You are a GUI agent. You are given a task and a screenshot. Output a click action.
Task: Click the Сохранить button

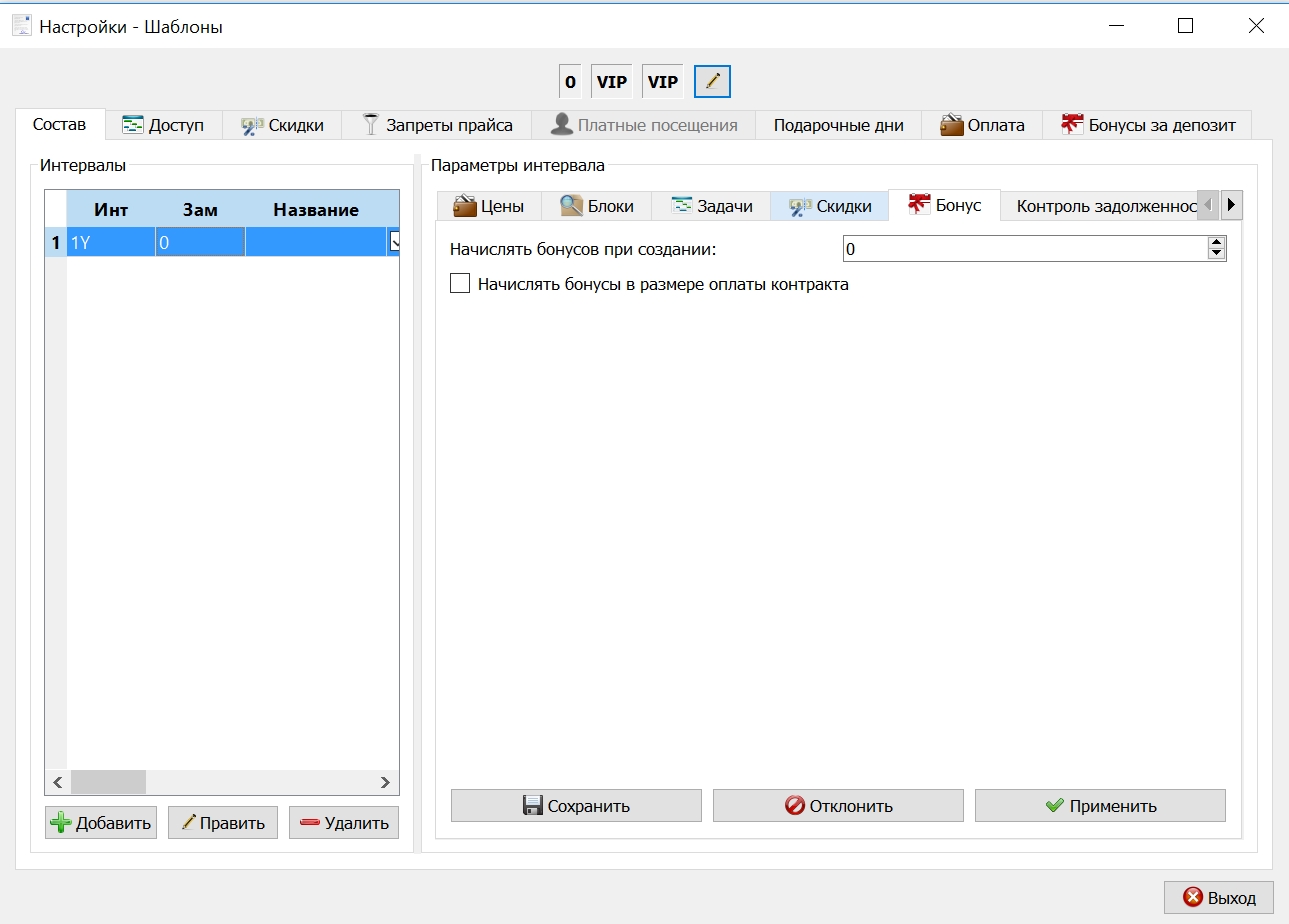[x=576, y=805]
